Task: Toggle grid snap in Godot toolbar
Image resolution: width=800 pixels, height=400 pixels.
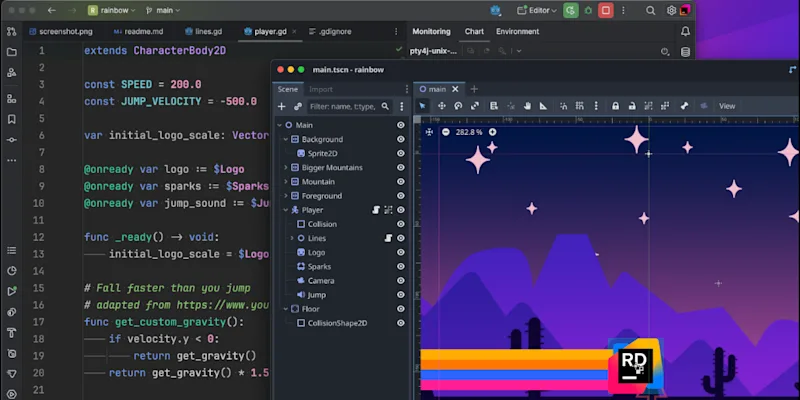Action: [580, 106]
